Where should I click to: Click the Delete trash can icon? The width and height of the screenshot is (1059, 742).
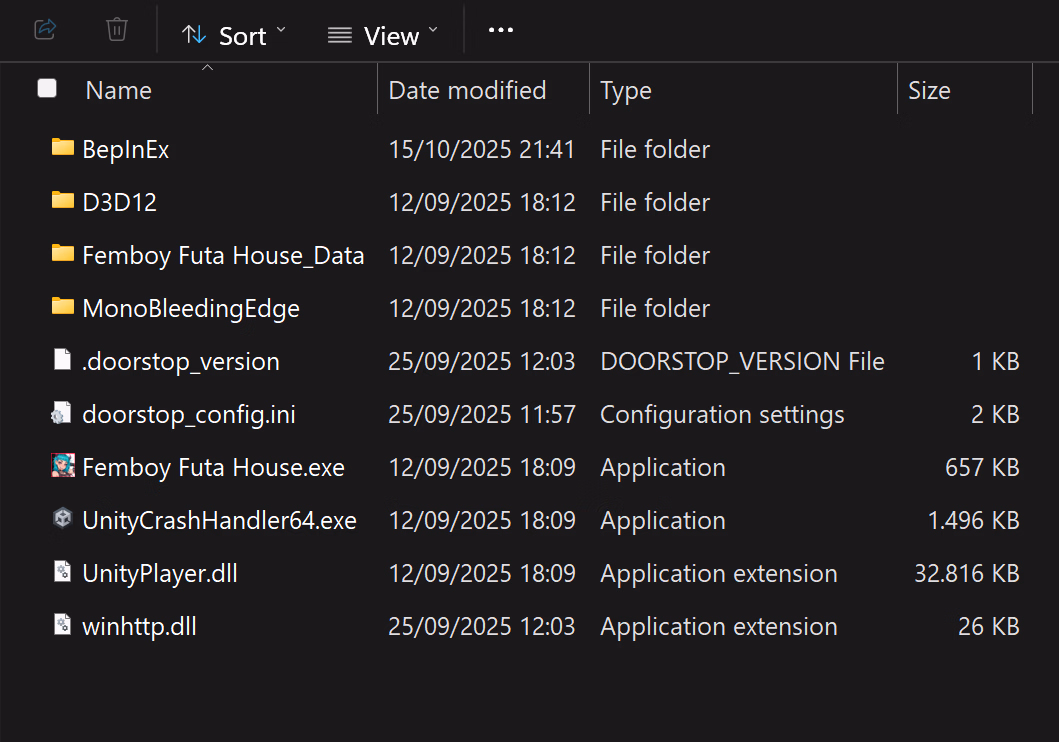coord(117,30)
